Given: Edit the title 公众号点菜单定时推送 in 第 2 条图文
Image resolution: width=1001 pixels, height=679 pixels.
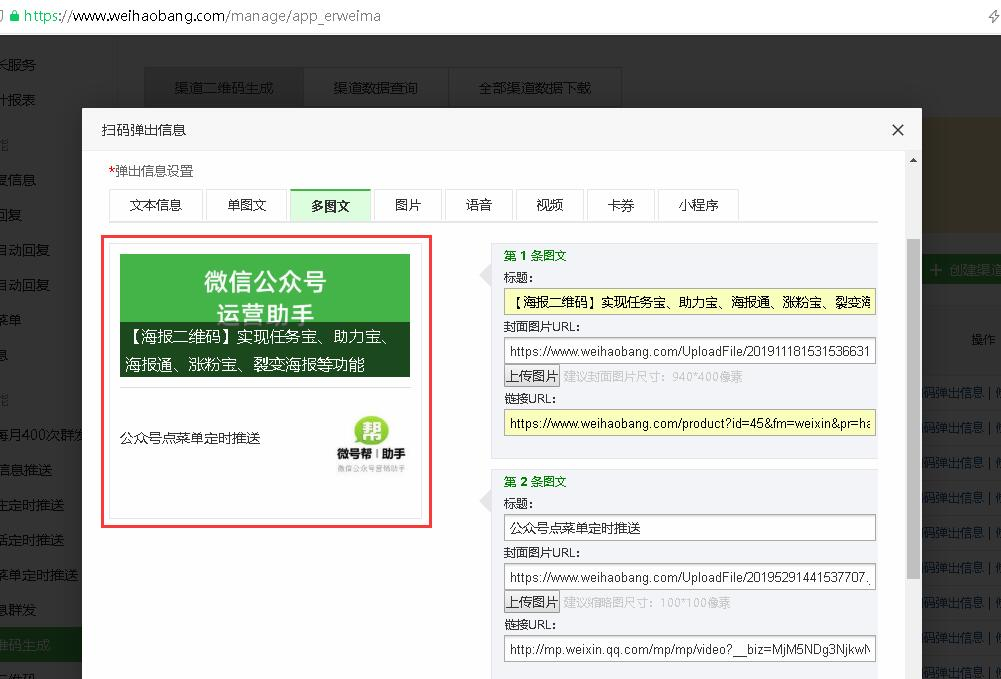Looking at the screenshot, I should [x=689, y=528].
